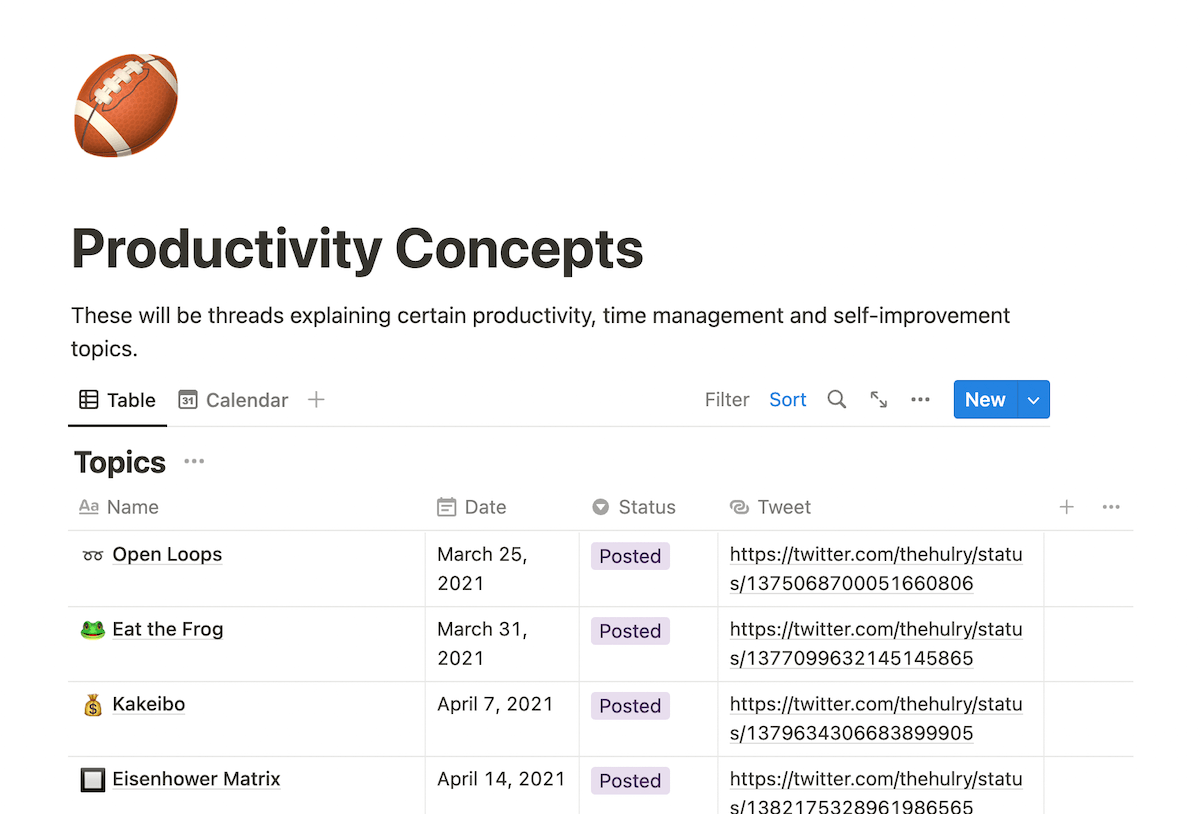The width and height of the screenshot is (1200, 814).
Task: Open the Date column header menu
Action: coord(485,507)
